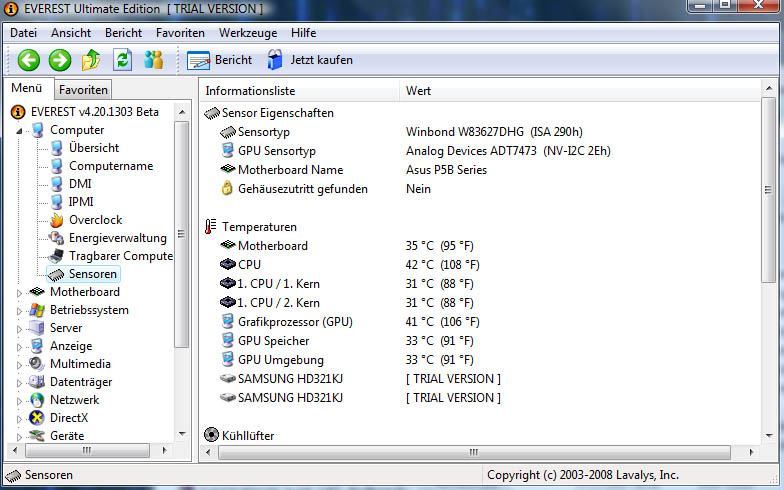Click the Datenträger disk icon in tree
This screenshot has height=490, width=784.
coord(36,382)
